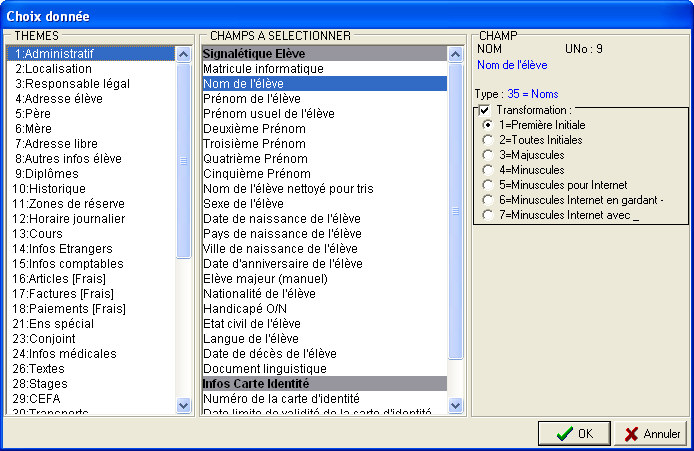Select the 2=Toutes Initiales radio option
Image resolution: width=694 pixels, height=451 pixels.
pyautogui.click(x=487, y=140)
